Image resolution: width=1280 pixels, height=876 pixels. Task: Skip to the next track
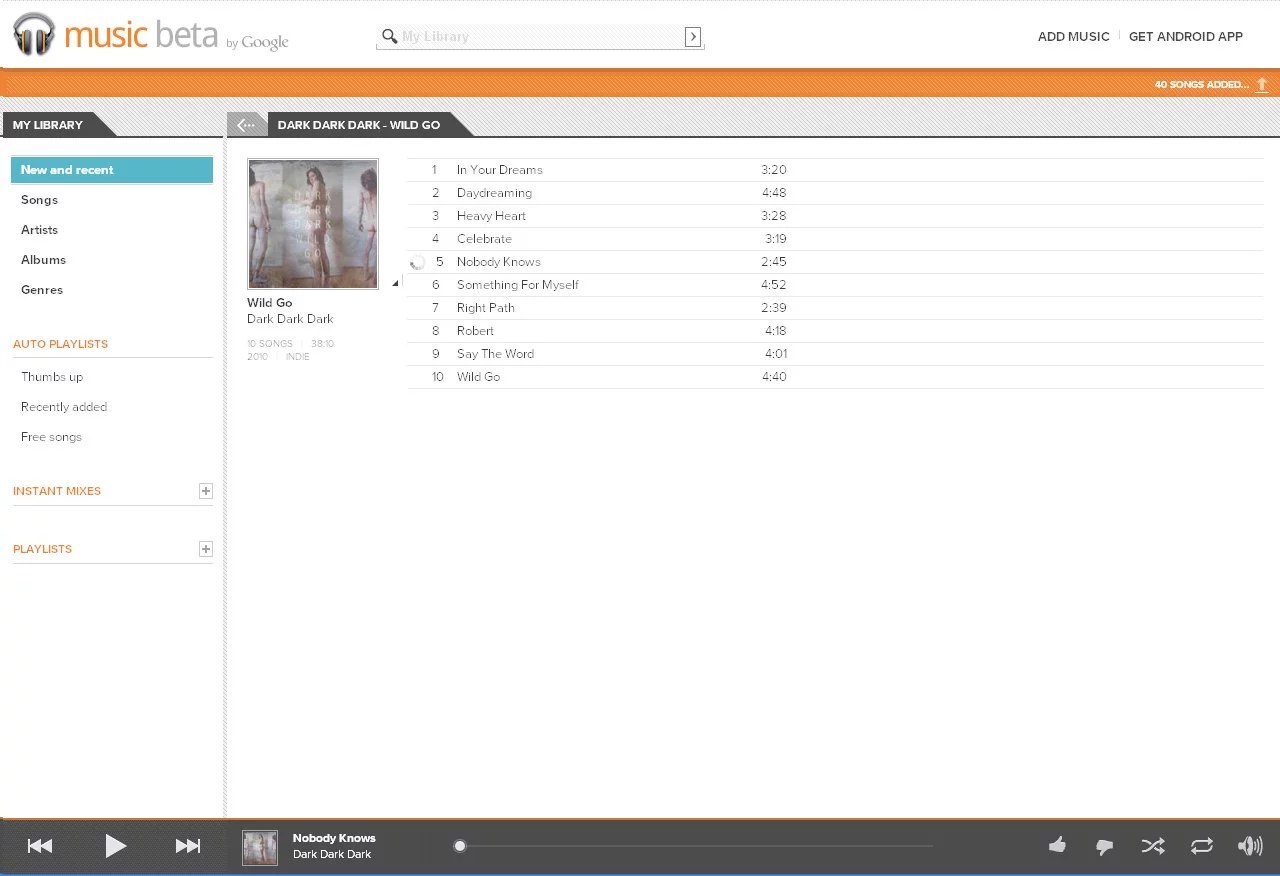(x=188, y=846)
